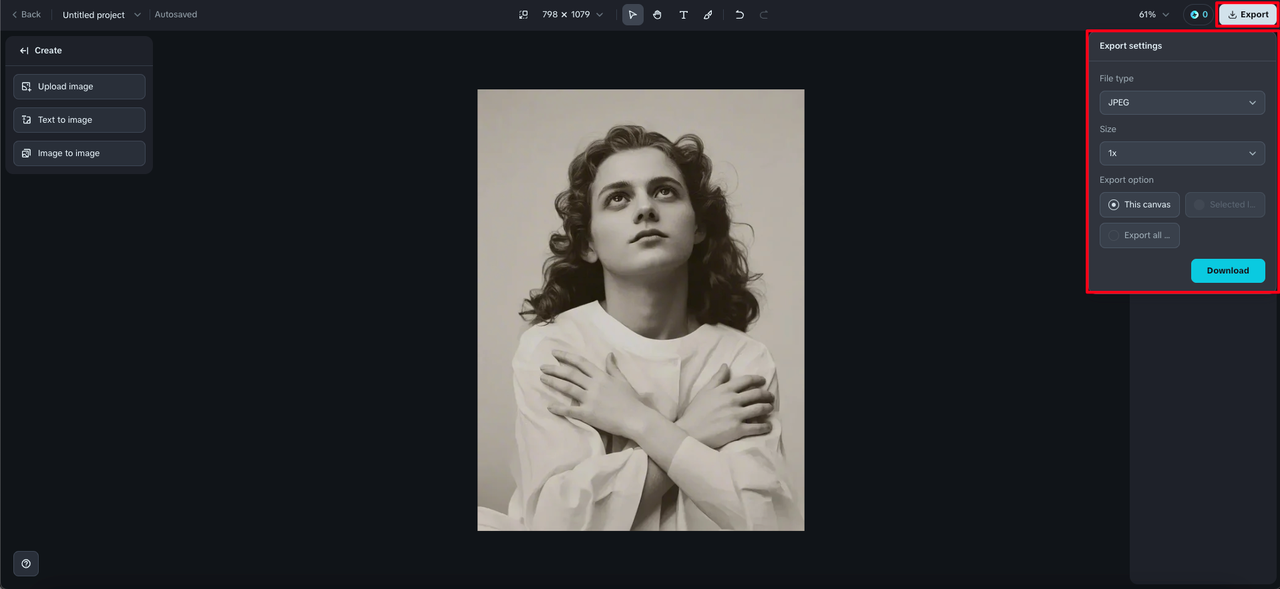Go Back to previous page
The height and width of the screenshot is (589, 1280).
click(x=26, y=15)
